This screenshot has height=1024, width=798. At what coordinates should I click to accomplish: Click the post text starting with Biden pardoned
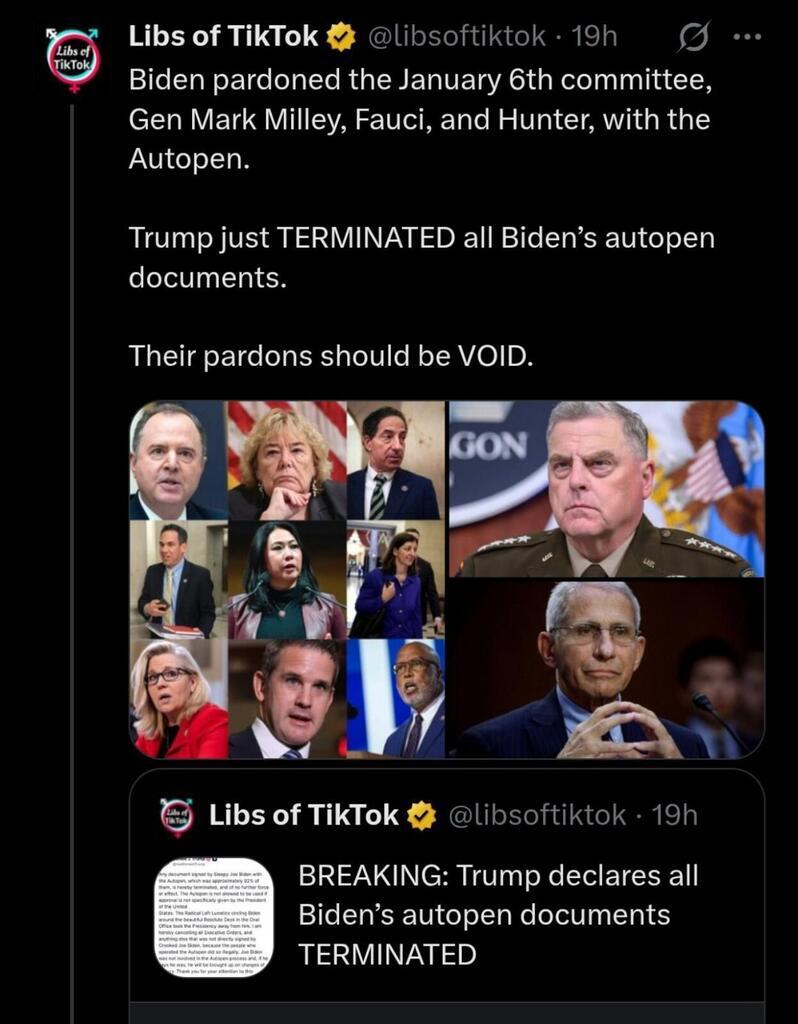click(420, 120)
